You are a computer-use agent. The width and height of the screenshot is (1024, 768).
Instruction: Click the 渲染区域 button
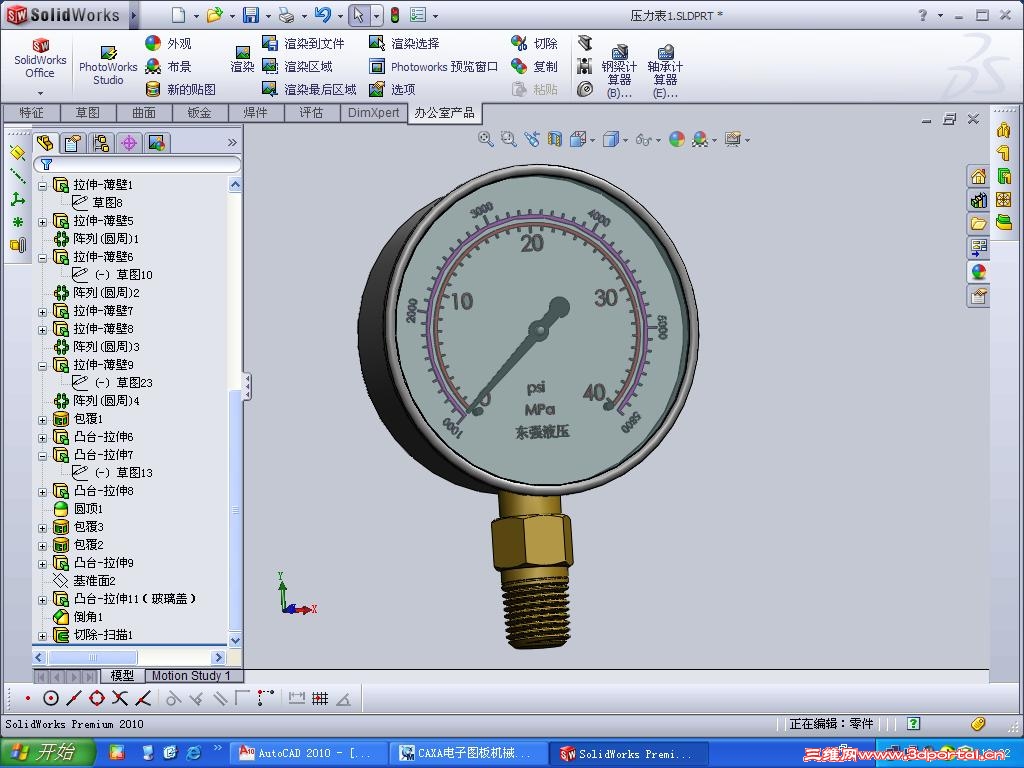(x=298, y=66)
